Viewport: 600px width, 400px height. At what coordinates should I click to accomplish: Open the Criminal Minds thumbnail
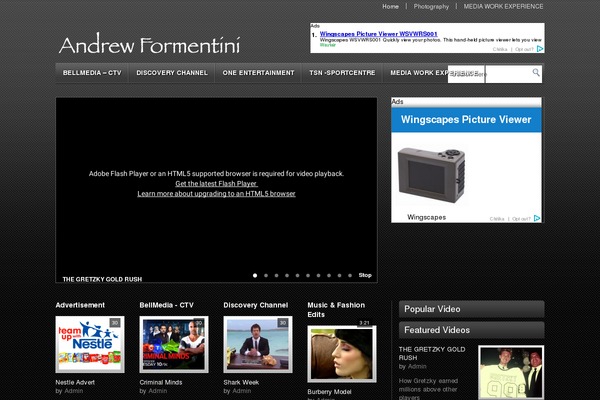174,344
